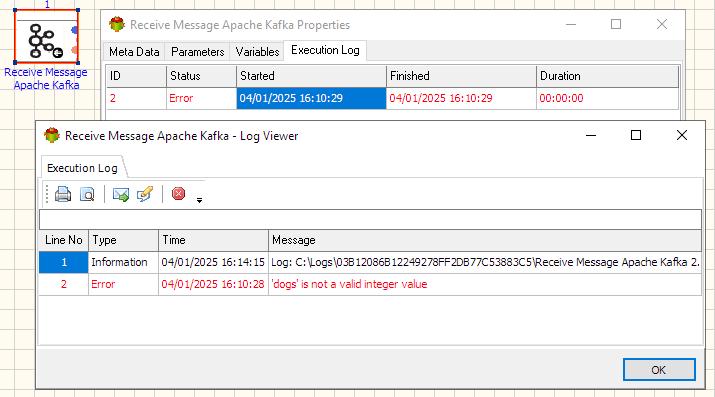Switch to the Meta Data tab
The image size is (715, 397).
click(x=134, y=52)
